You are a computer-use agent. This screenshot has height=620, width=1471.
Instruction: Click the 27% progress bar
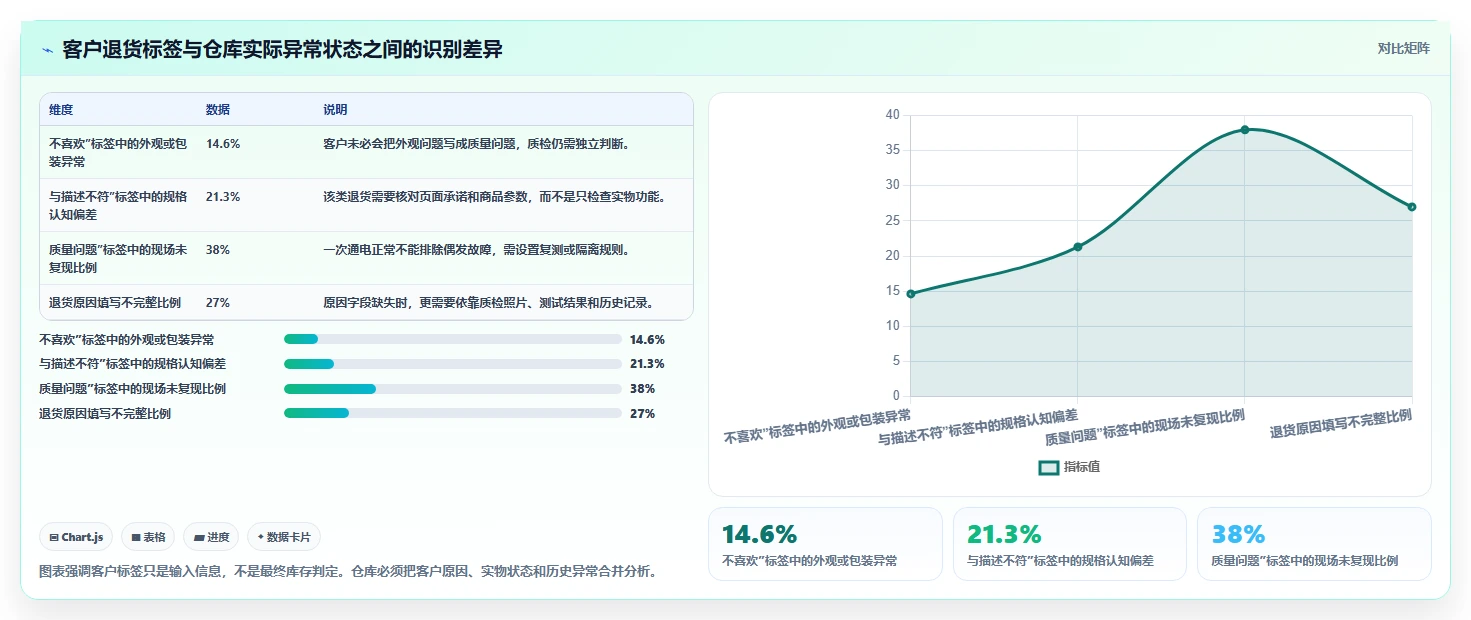(453, 413)
